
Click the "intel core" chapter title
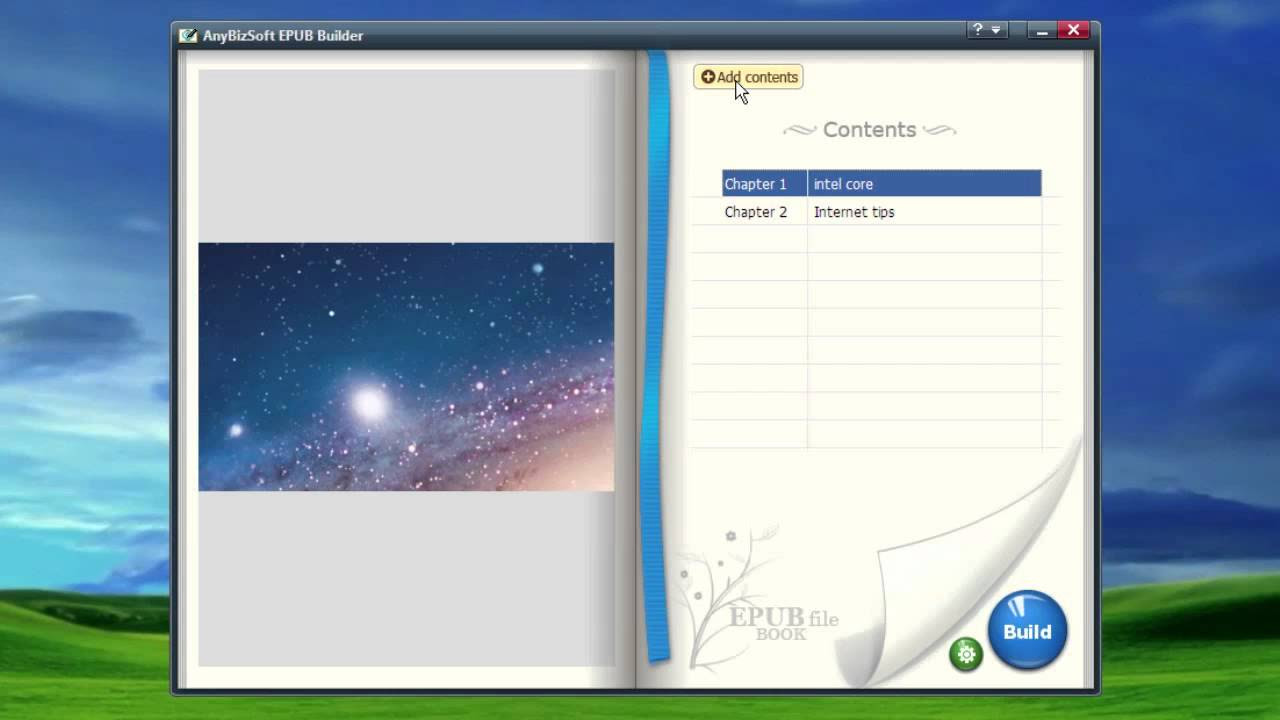(843, 184)
